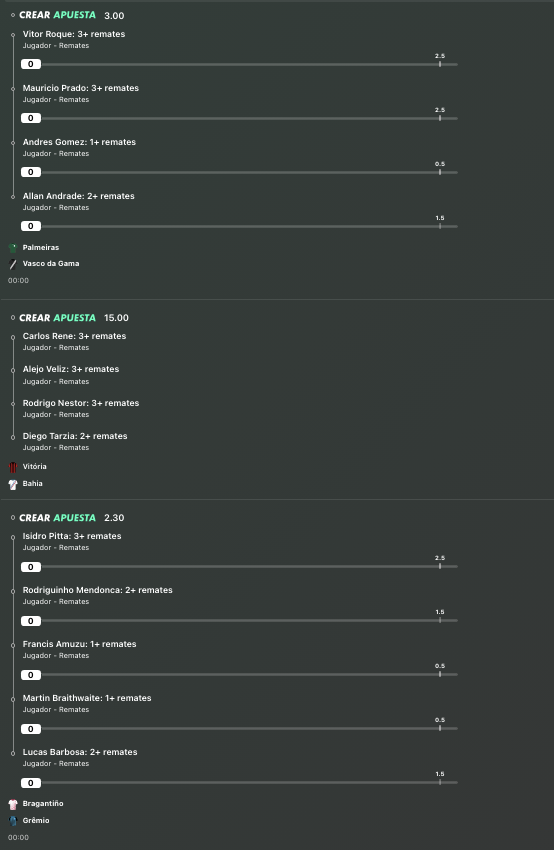Viewport: 554px width, 850px height.
Task: Click Martin Braithwaite slider 0.5 marker
Action: (440, 720)
